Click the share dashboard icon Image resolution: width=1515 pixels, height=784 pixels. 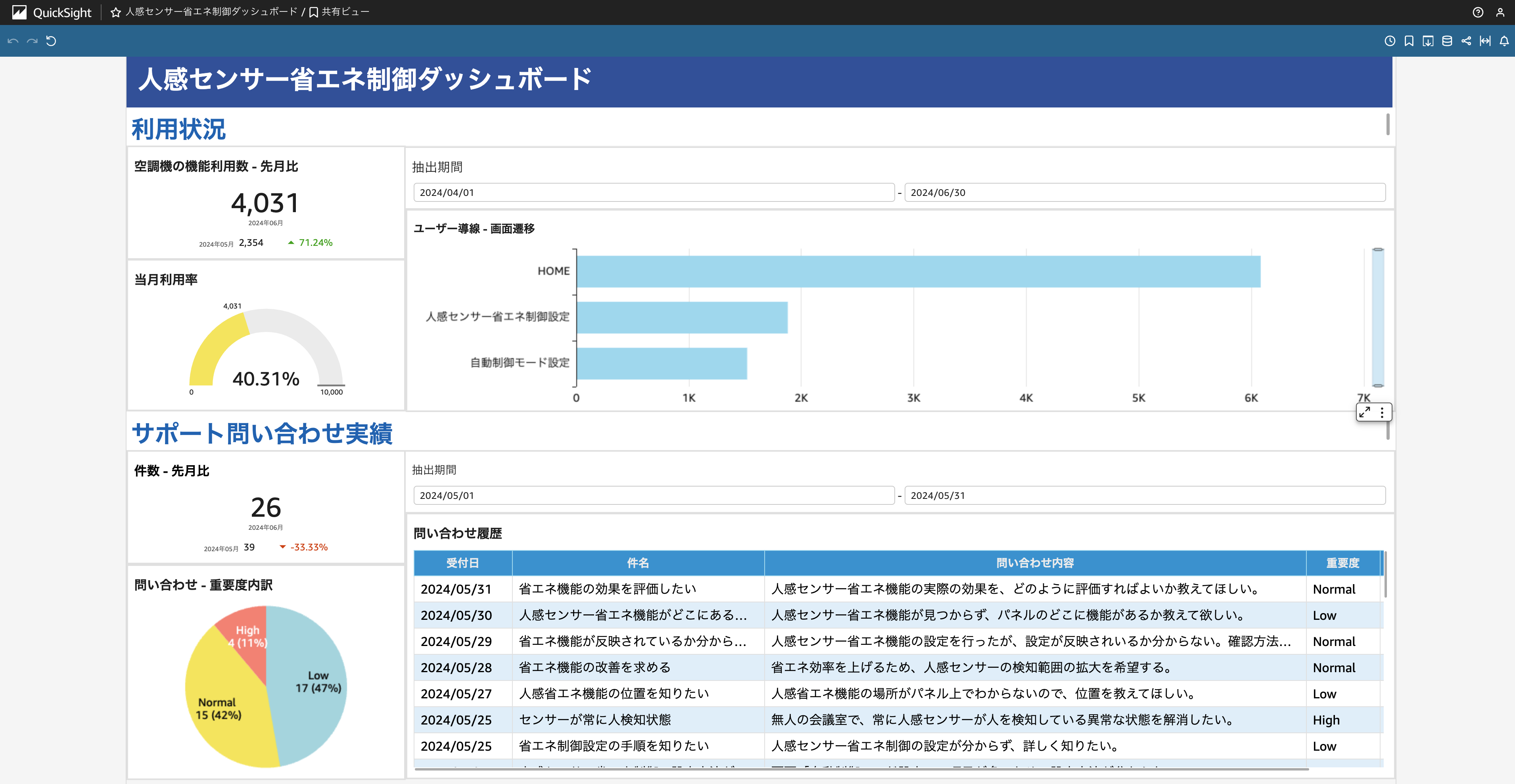click(x=1466, y=40)
